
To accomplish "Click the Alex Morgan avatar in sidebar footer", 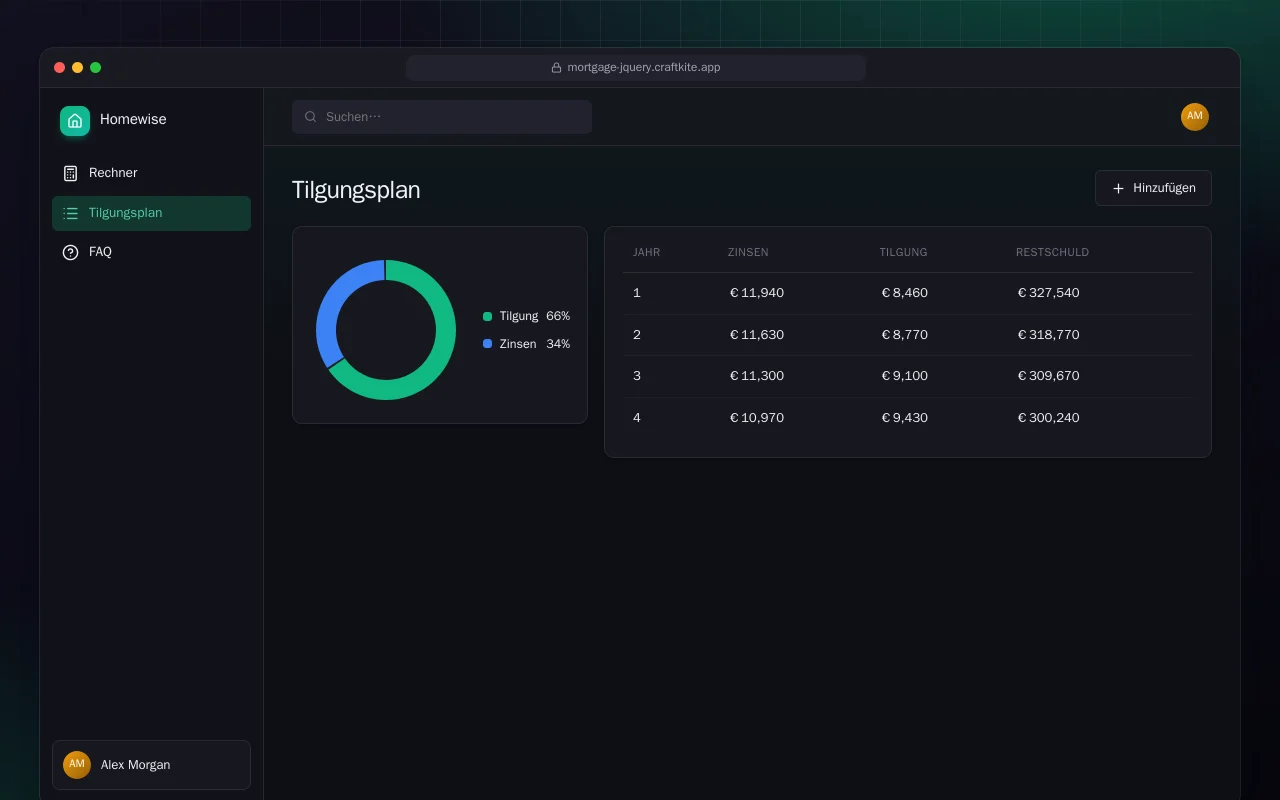I will tap(77, 765).
